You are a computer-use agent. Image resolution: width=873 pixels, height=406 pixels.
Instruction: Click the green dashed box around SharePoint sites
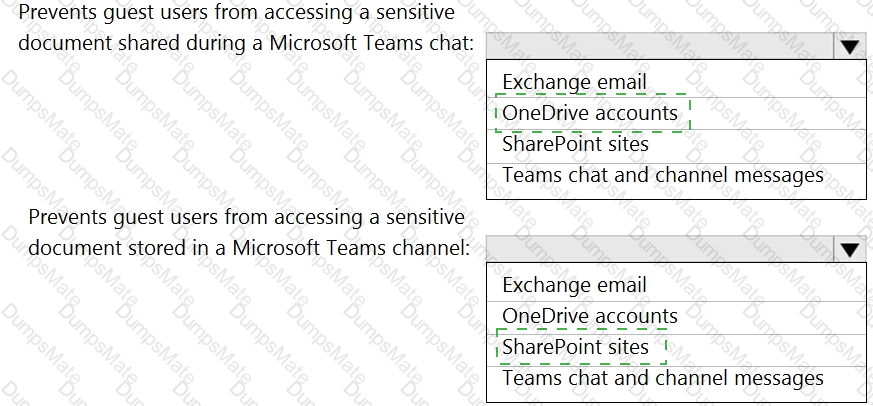coord(581,347)
